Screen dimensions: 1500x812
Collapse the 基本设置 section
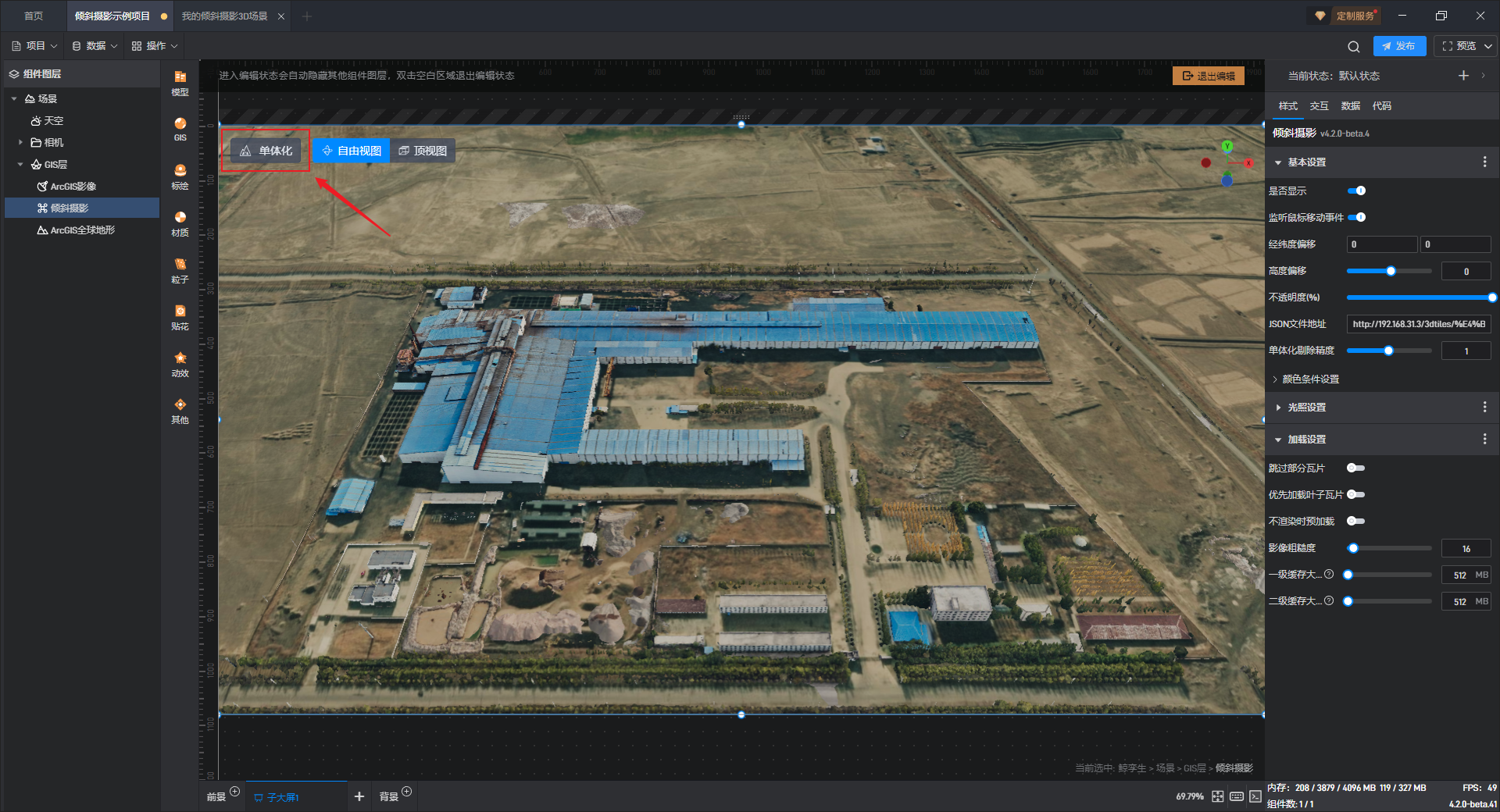[1278, 162]
